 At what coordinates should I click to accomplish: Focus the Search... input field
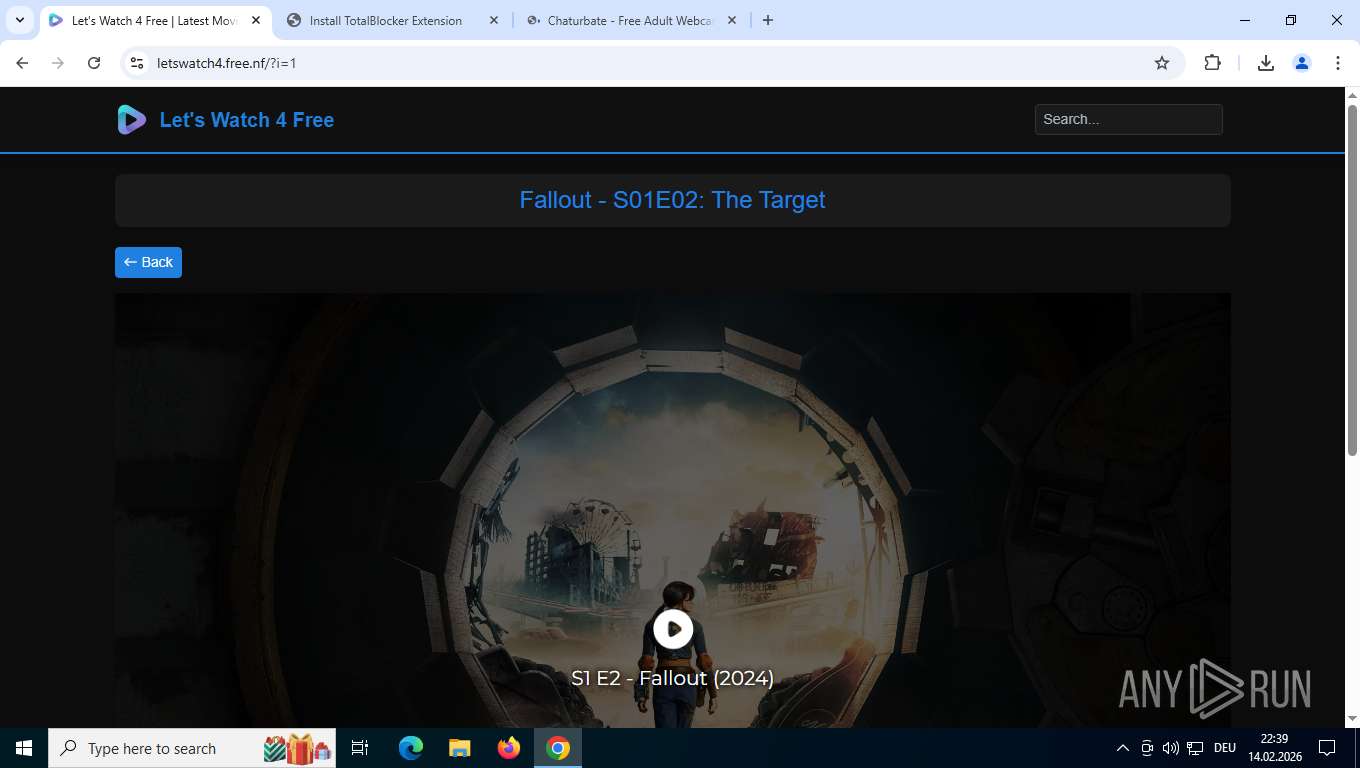(1128, 119)
